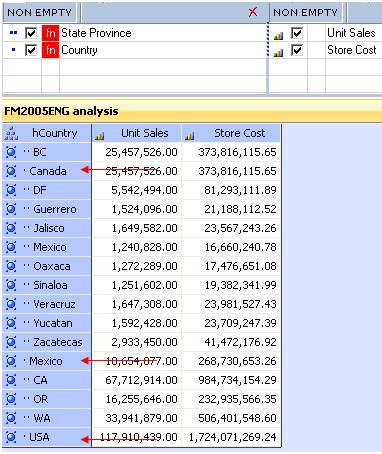Select the Zacatecas row label

click(x=58, y=342)
